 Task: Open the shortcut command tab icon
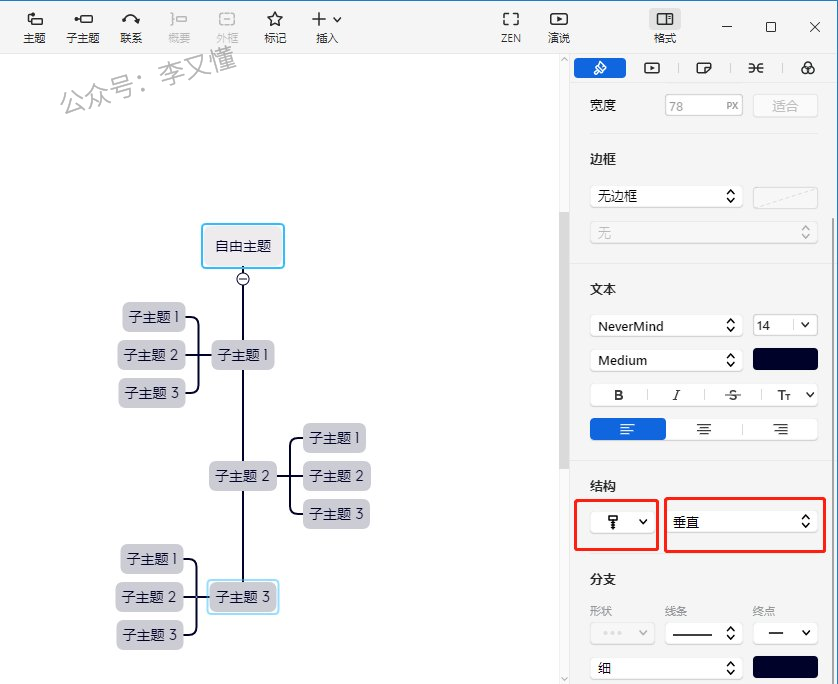(x=756, y=68)
